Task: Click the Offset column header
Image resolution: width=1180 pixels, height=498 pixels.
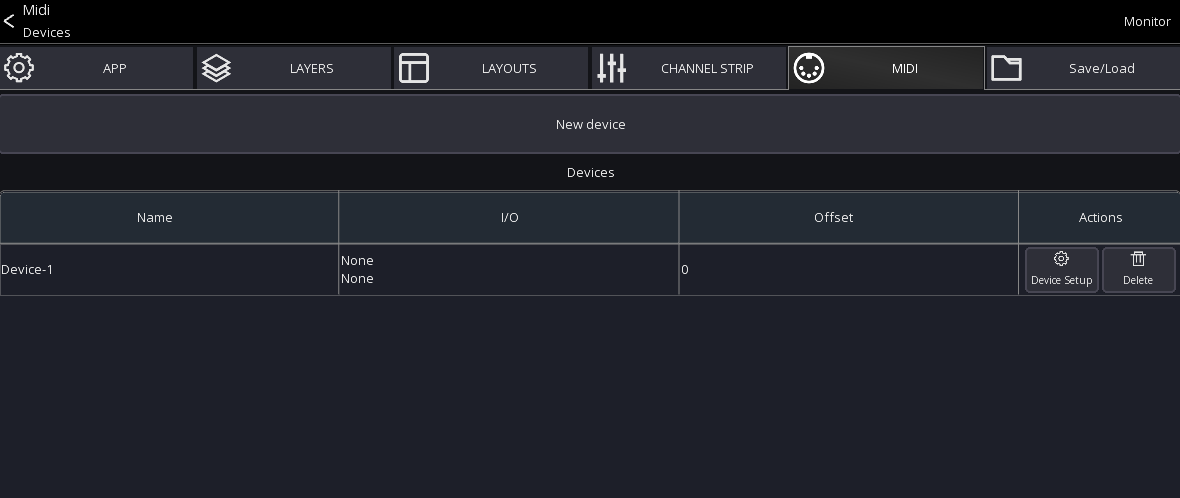Action: (833, 217)
